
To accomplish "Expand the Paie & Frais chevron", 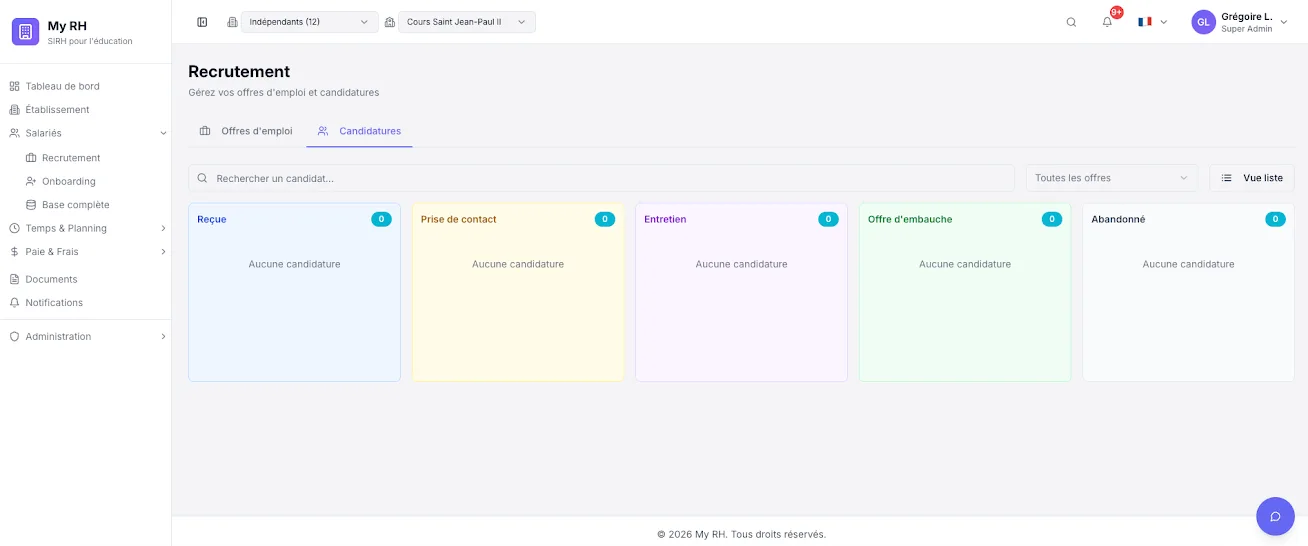I will click(x=163, y=252).
